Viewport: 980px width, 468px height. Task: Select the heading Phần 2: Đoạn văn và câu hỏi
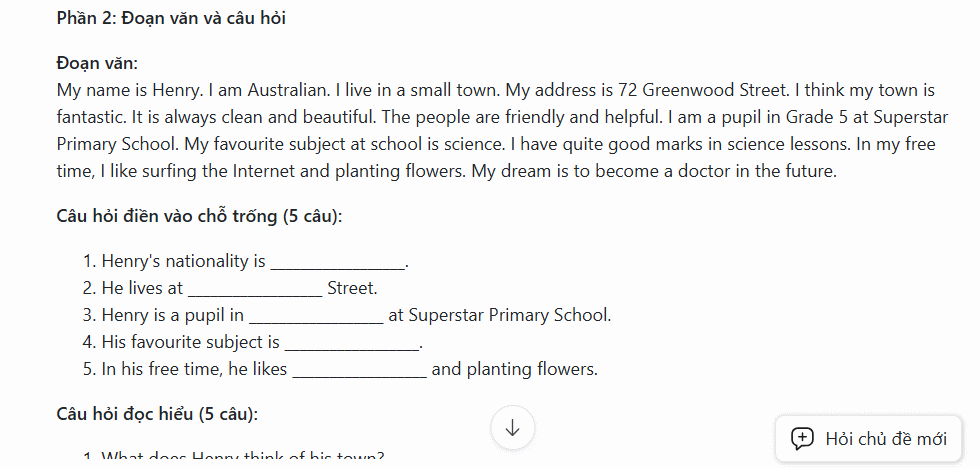[x=171, y=18]
